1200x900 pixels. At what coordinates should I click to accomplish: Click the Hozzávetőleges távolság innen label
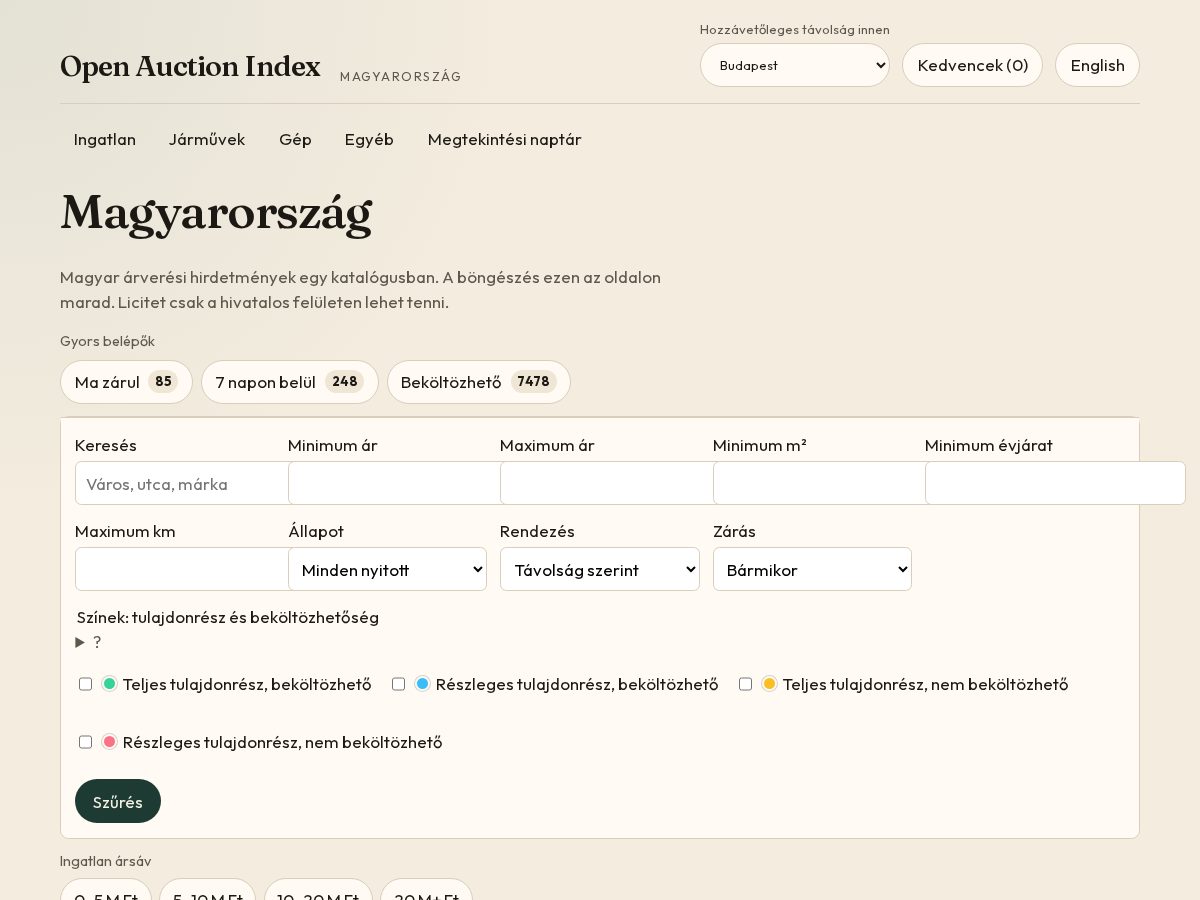(795, 30)
